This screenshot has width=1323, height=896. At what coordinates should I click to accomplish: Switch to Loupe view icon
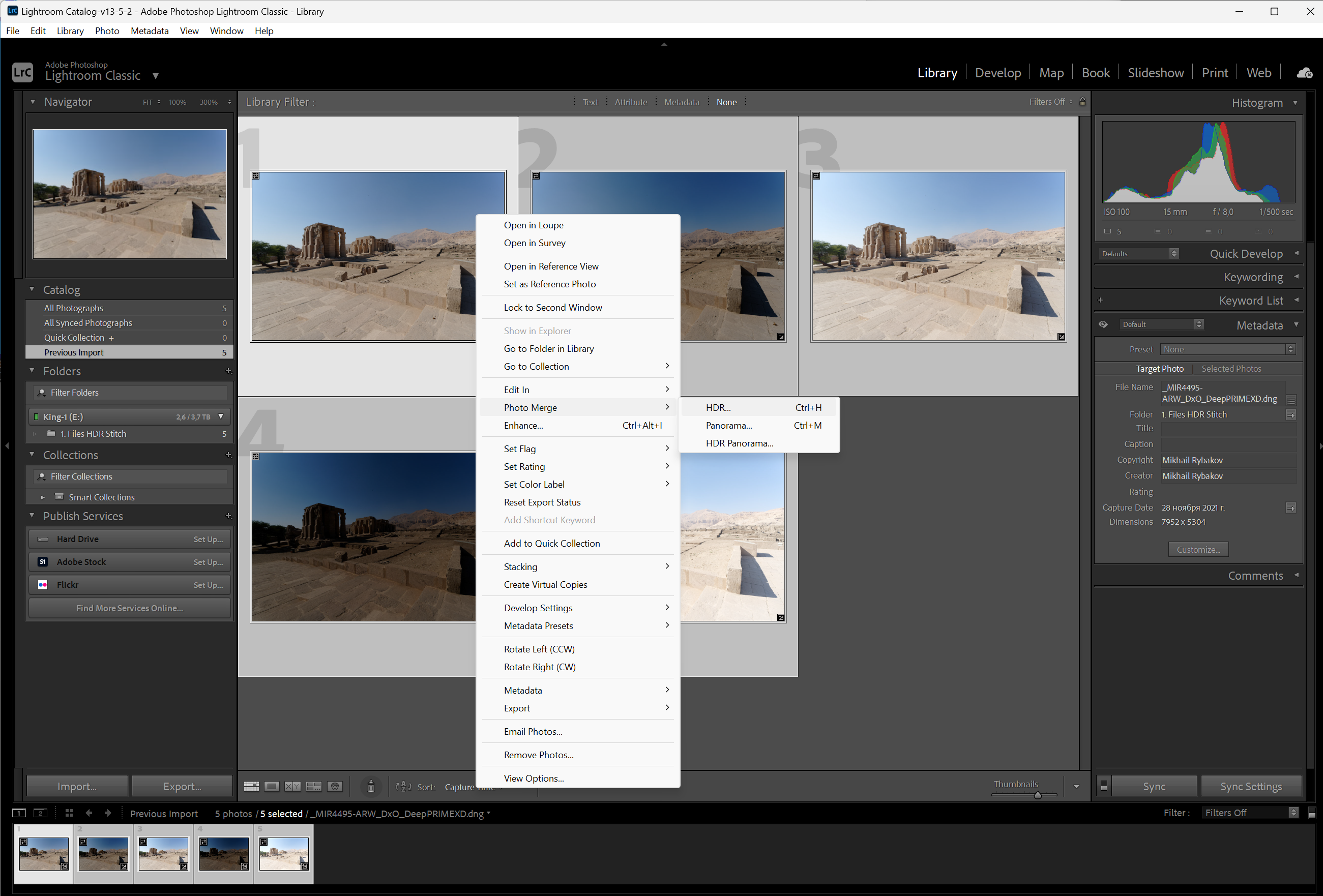point(272,786)
